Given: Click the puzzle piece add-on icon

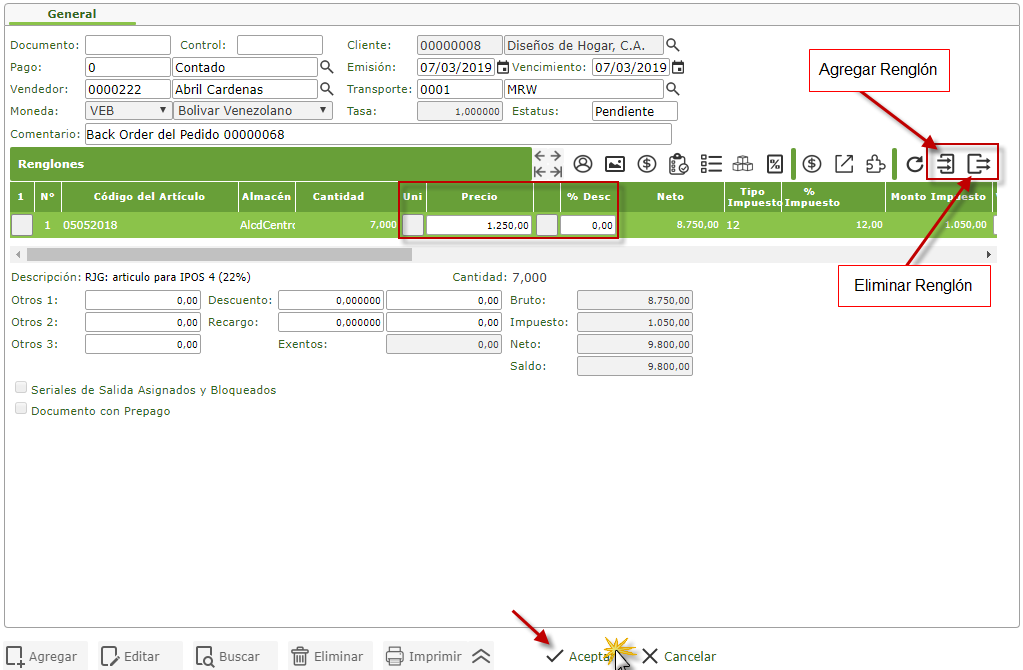Looking at the screenshot, I should point(875,164).
